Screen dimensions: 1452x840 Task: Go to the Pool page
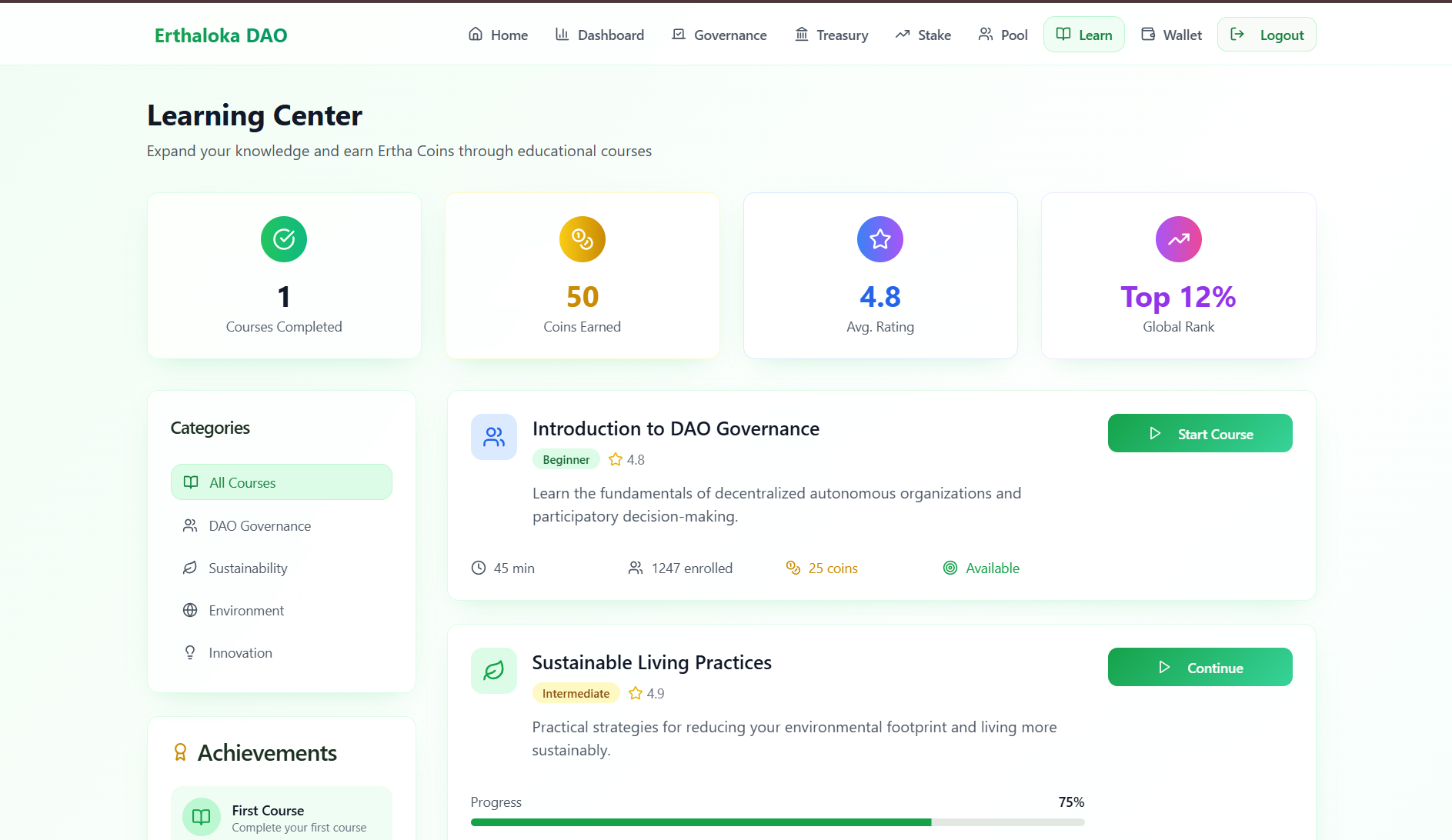tap(1003, 35)
